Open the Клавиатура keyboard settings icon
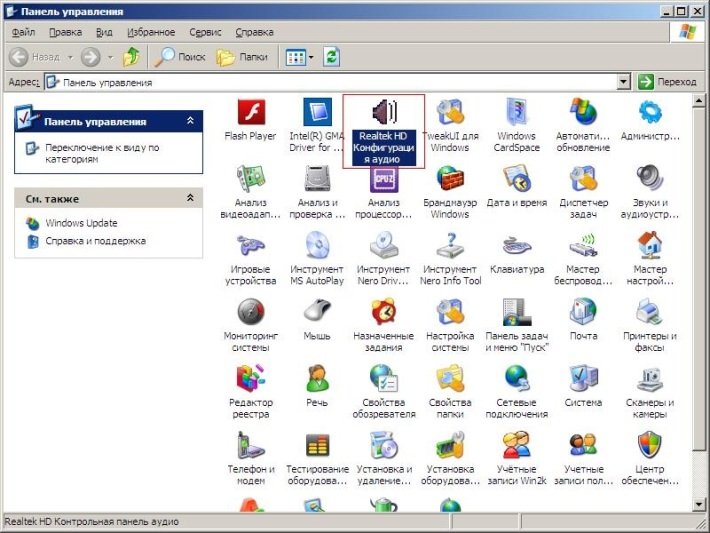 (516, 247)
